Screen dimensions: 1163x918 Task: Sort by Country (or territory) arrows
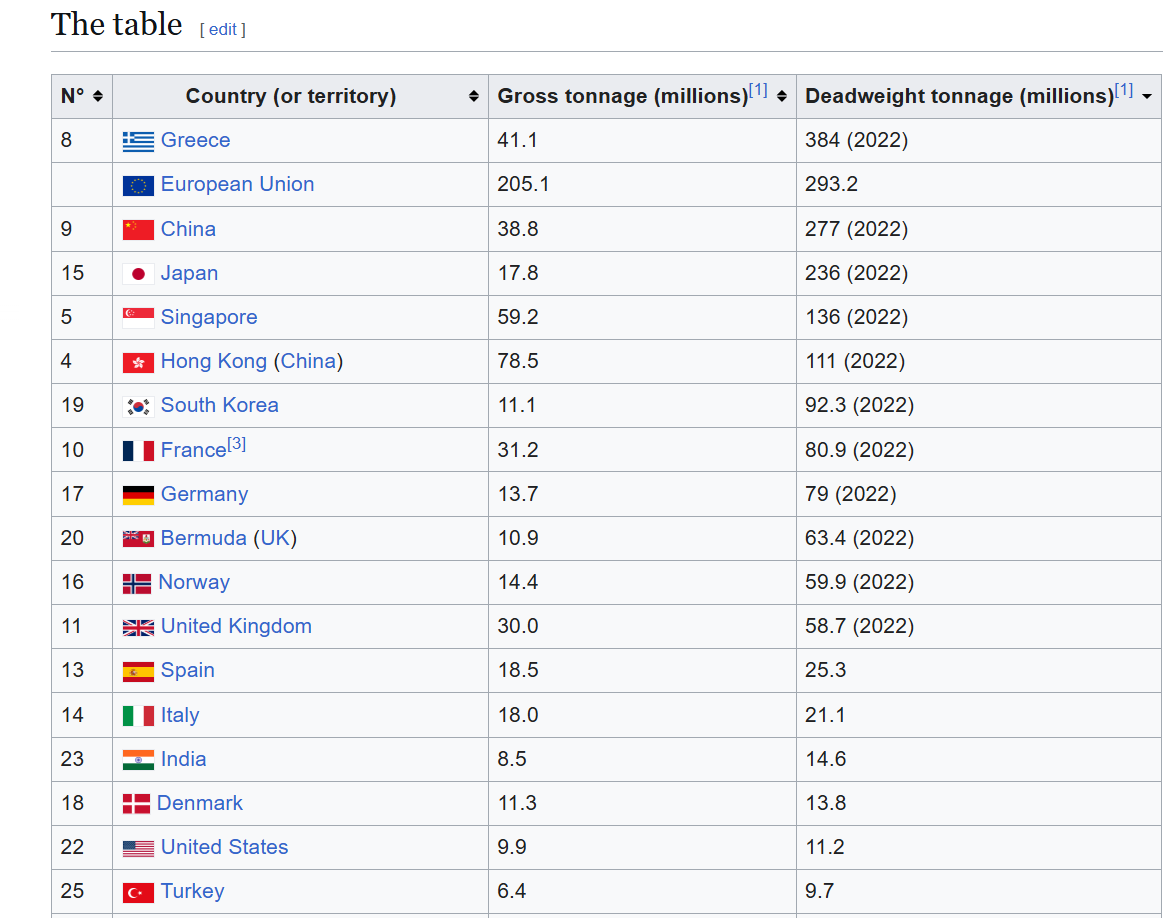coord(473,96)
